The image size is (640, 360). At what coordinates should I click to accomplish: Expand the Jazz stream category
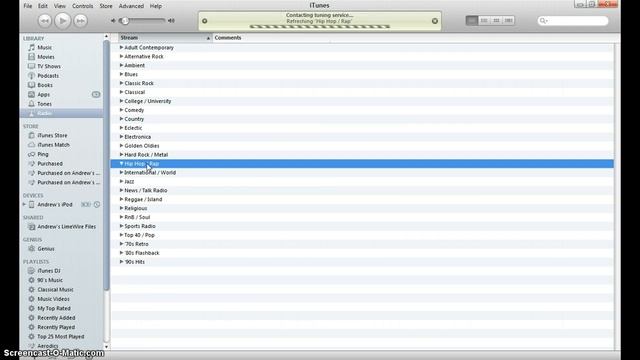click(121, 181)
